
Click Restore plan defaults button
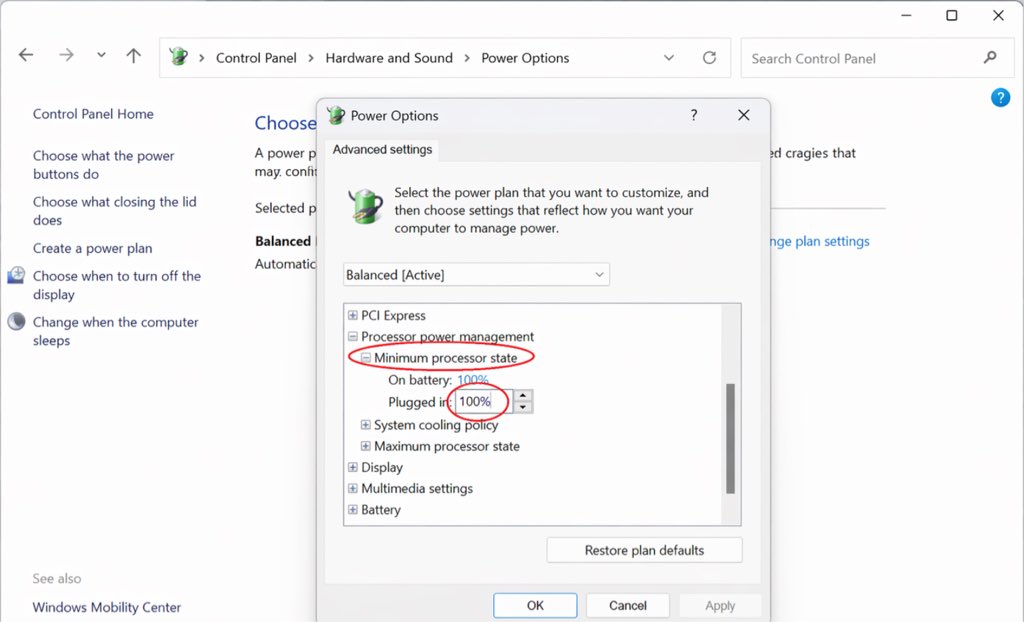[644, 550]
